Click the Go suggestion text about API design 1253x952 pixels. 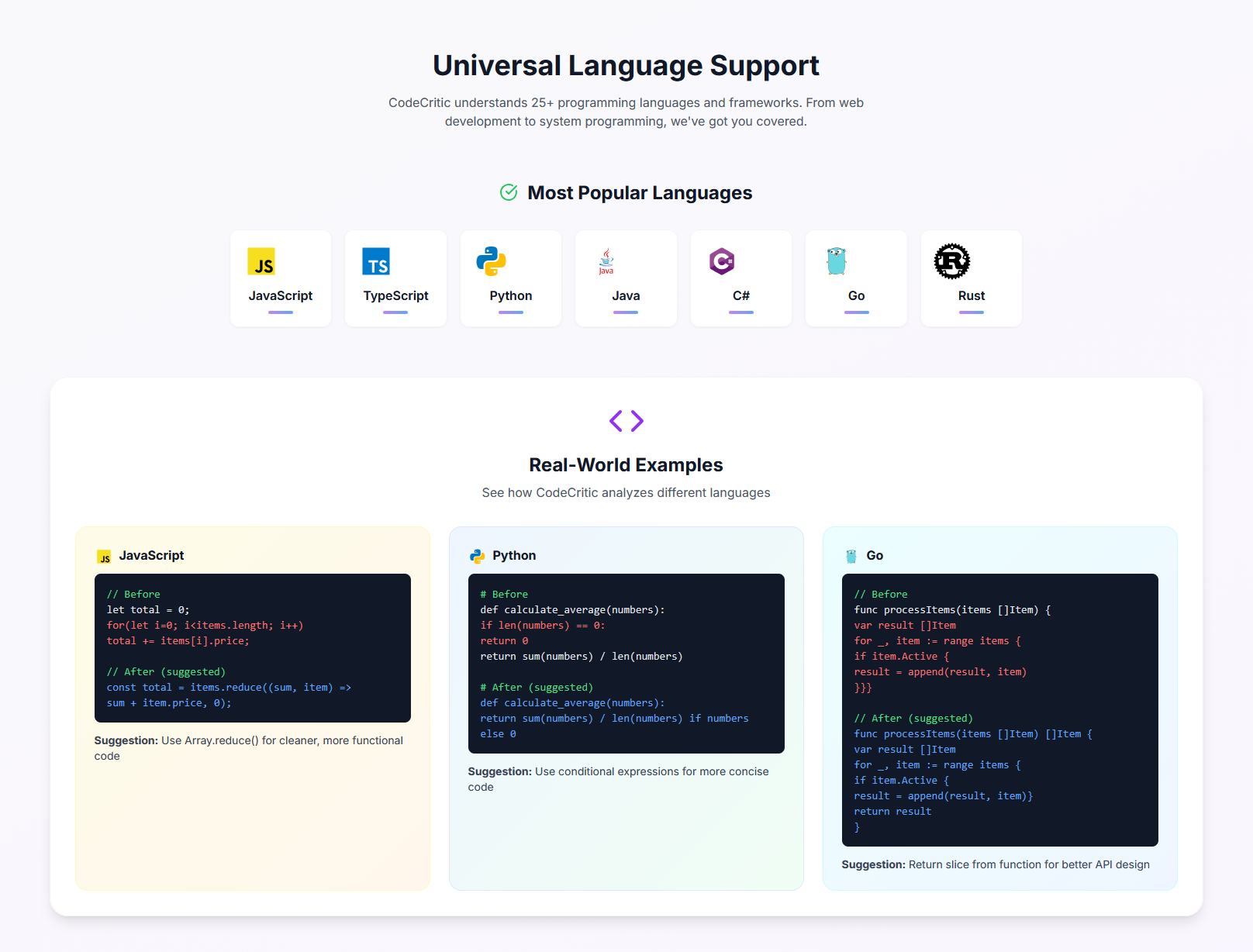point(996,864)
